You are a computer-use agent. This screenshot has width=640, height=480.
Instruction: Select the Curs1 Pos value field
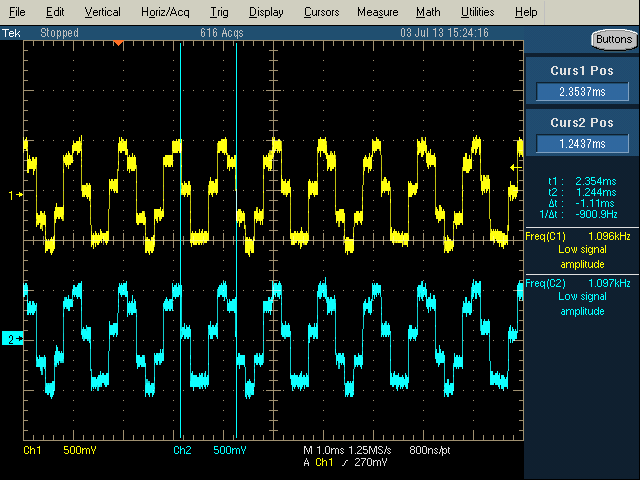click(x=582, y=92)
